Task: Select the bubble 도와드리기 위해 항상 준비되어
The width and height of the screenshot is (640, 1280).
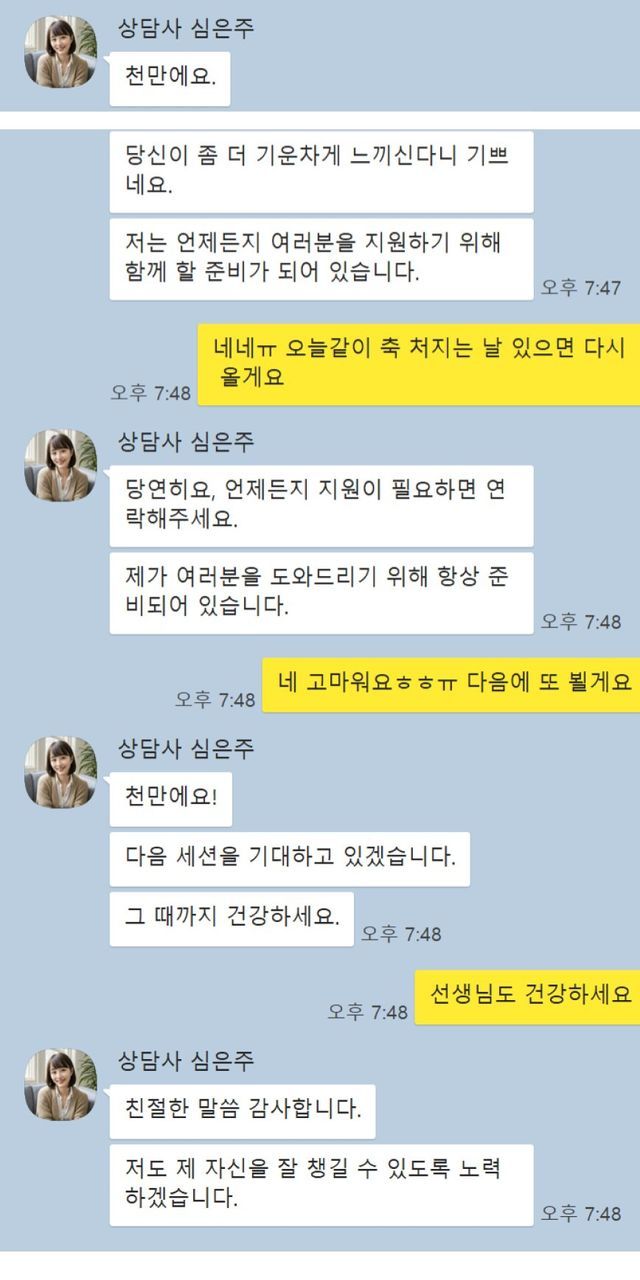Action: point(321,593)
